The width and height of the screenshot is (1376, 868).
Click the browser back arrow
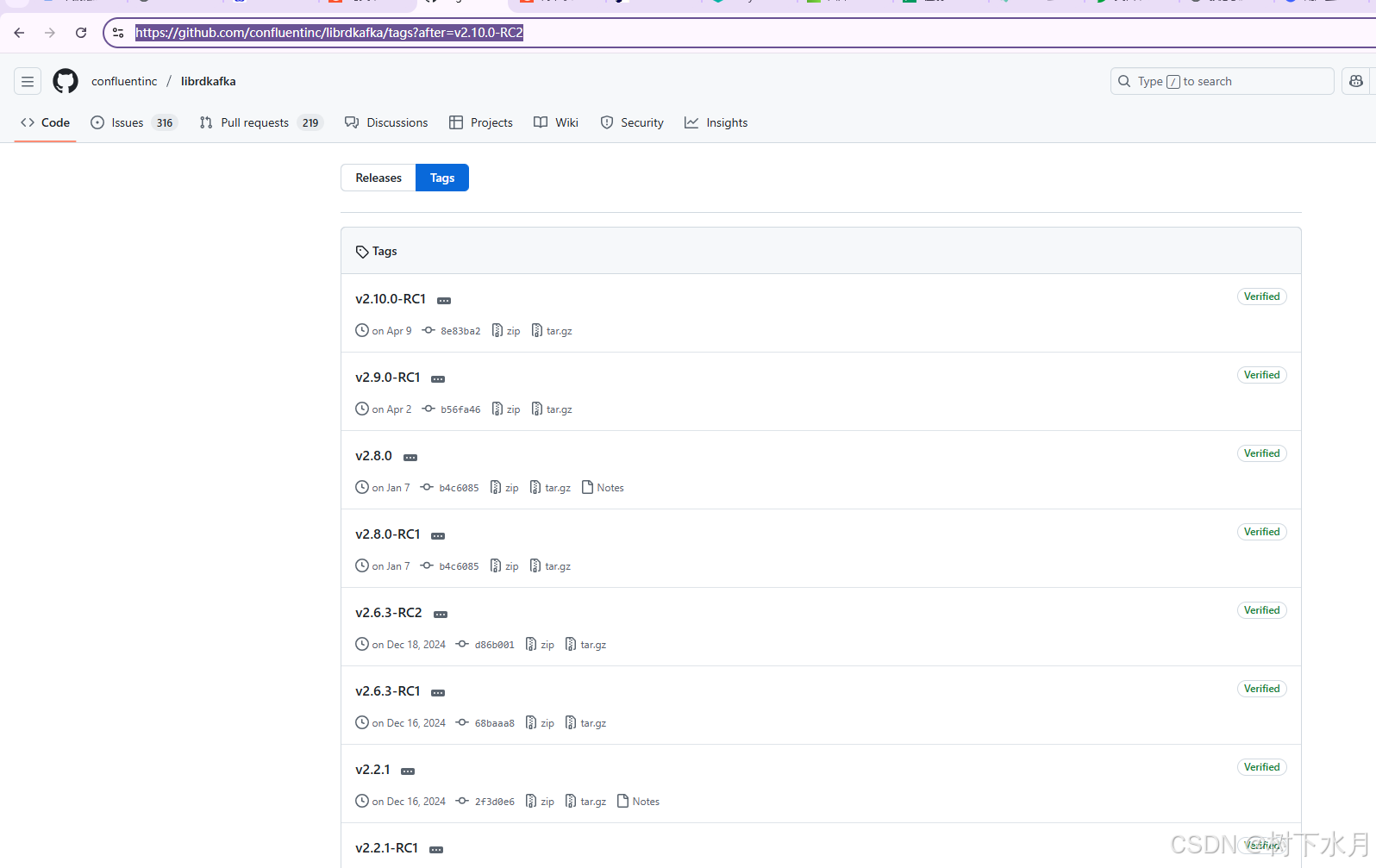click(x=19, y=33)
